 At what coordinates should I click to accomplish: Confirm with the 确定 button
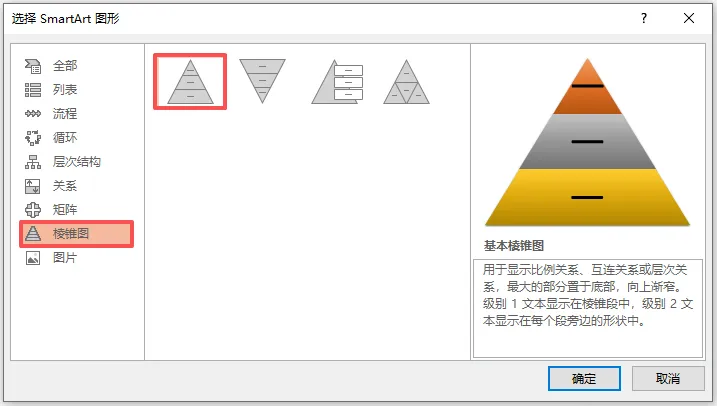[584, 379]
